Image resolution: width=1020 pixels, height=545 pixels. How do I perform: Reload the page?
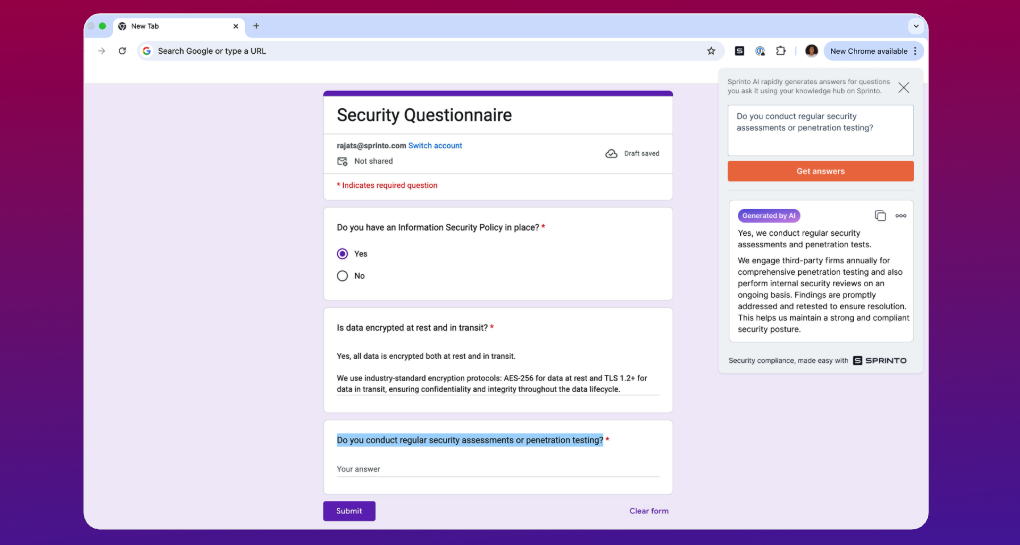(122, 51)
